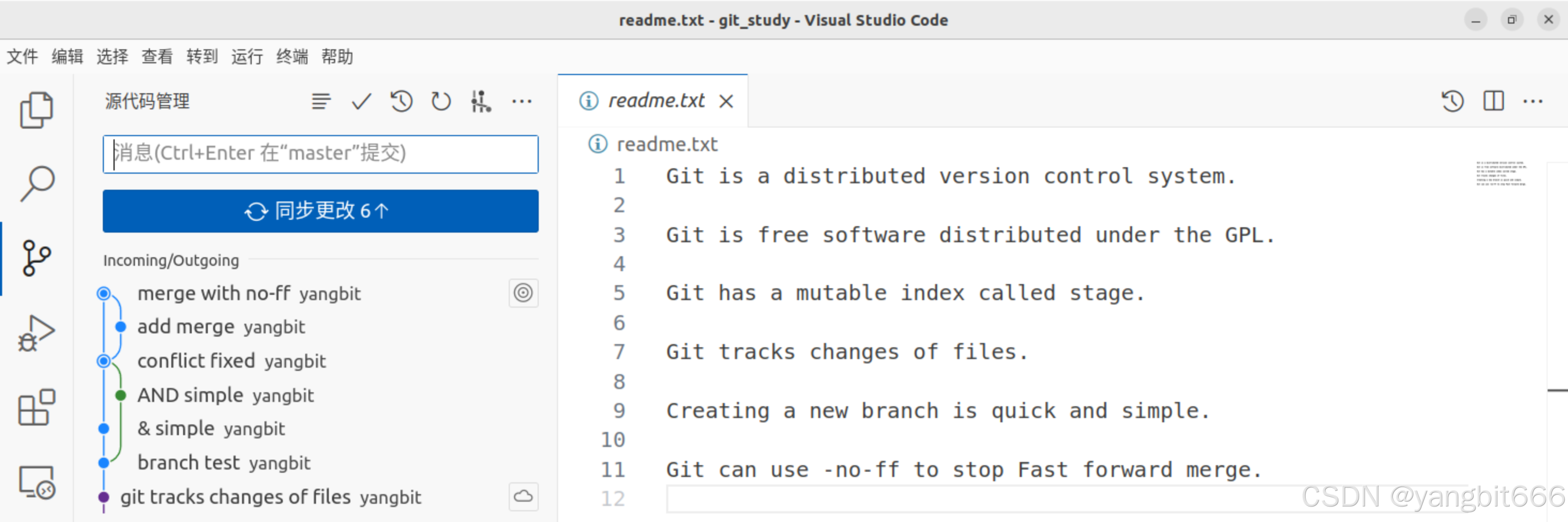Open the 文件 menu
This screenshot has height=522, width=1568.
[22, 57]
